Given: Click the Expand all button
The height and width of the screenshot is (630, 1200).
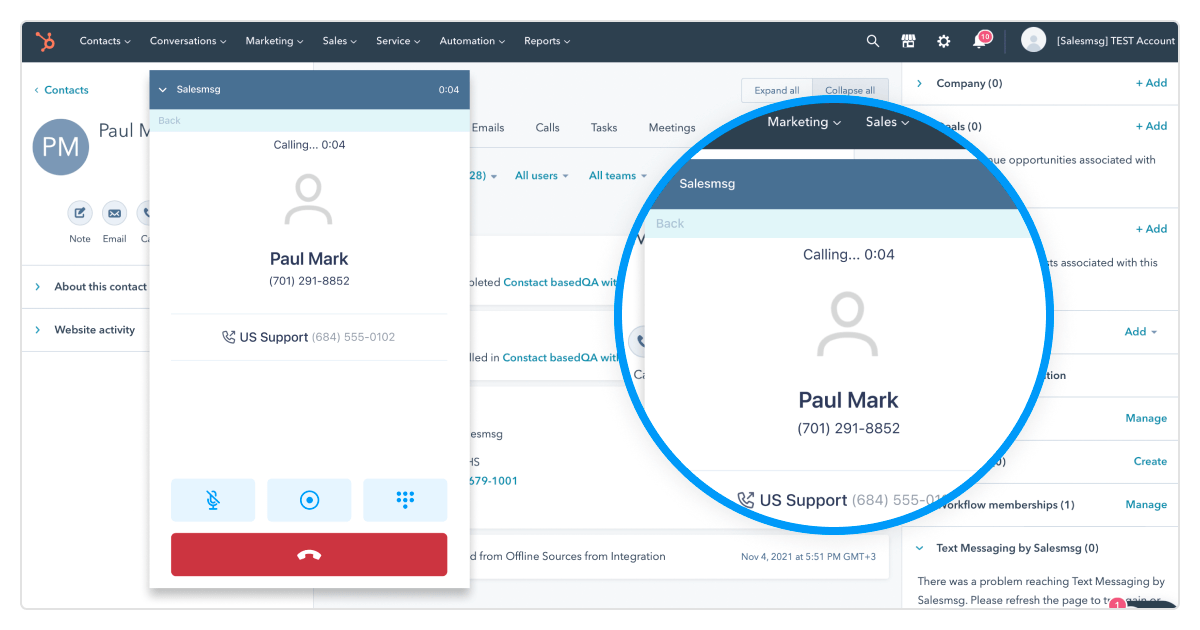Looking at the screenshot, I should point(777,90).
